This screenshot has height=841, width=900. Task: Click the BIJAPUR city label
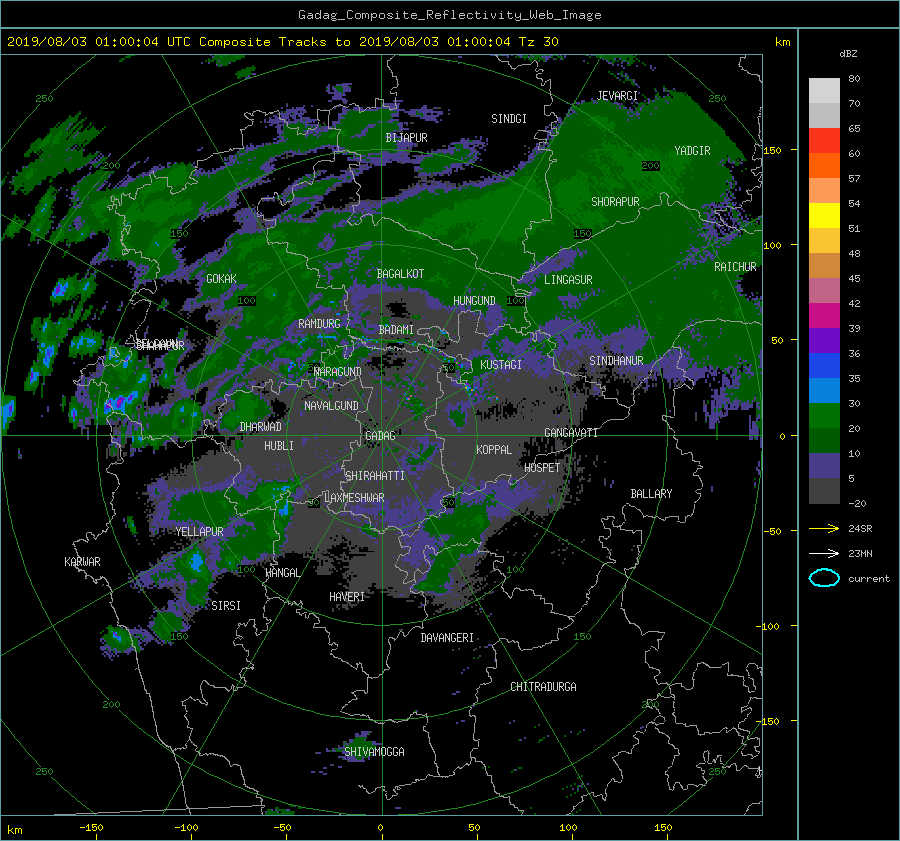[406, 138]
